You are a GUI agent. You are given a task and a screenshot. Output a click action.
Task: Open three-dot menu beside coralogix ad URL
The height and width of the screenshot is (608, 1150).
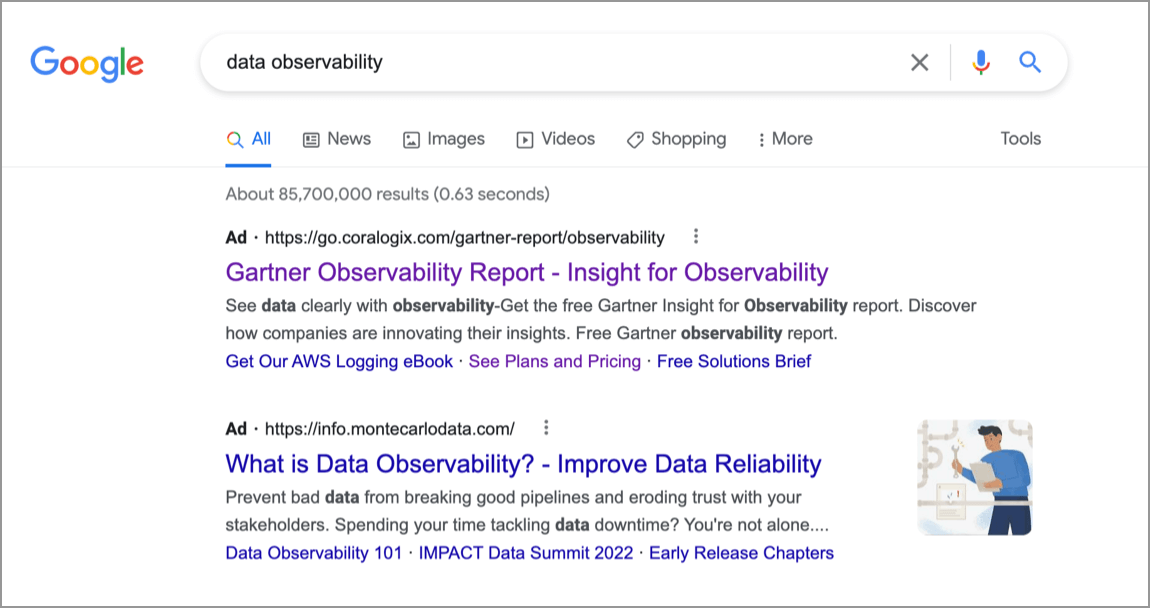click(695, 237)
